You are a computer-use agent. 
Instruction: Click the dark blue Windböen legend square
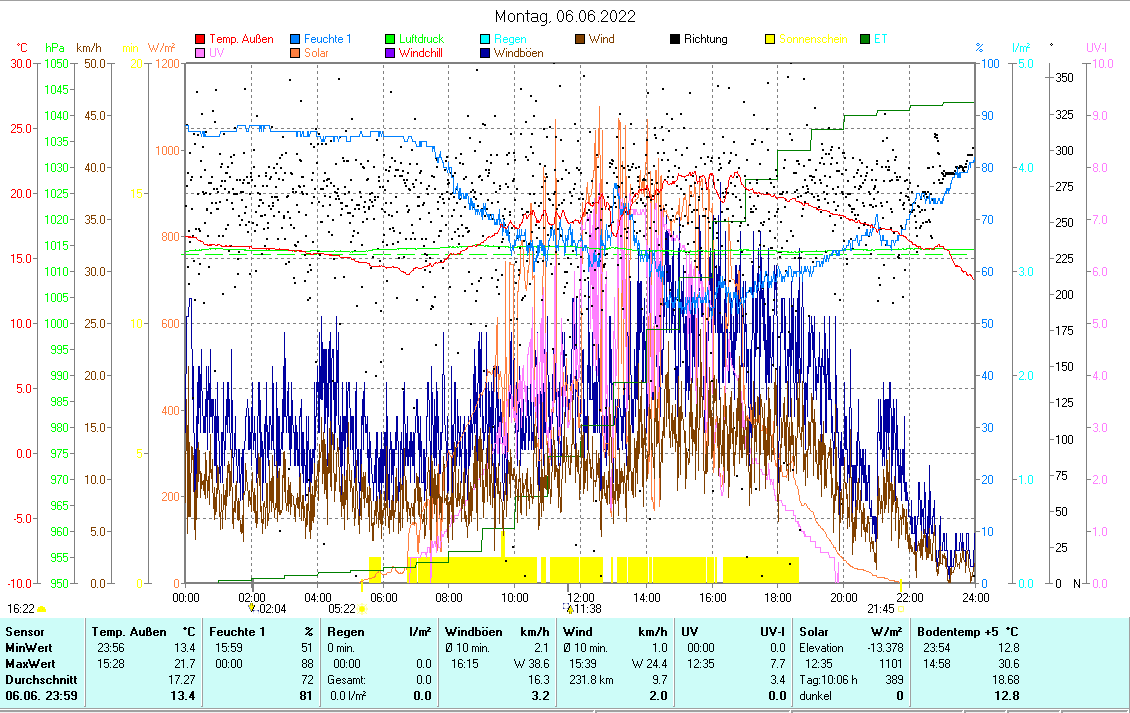tap(485, 53)
